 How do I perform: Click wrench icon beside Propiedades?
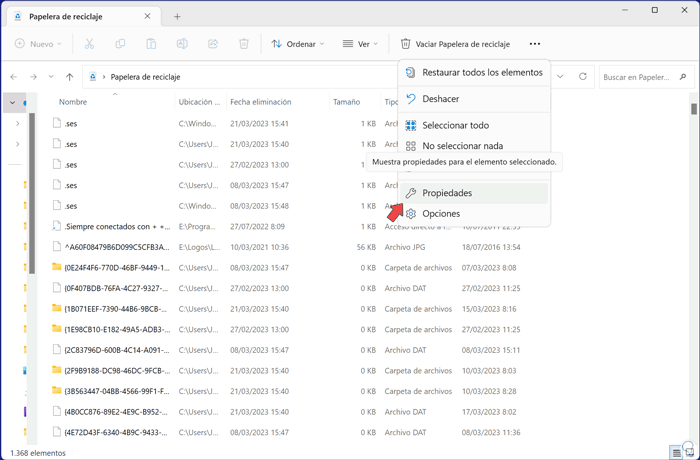(411, 193)
